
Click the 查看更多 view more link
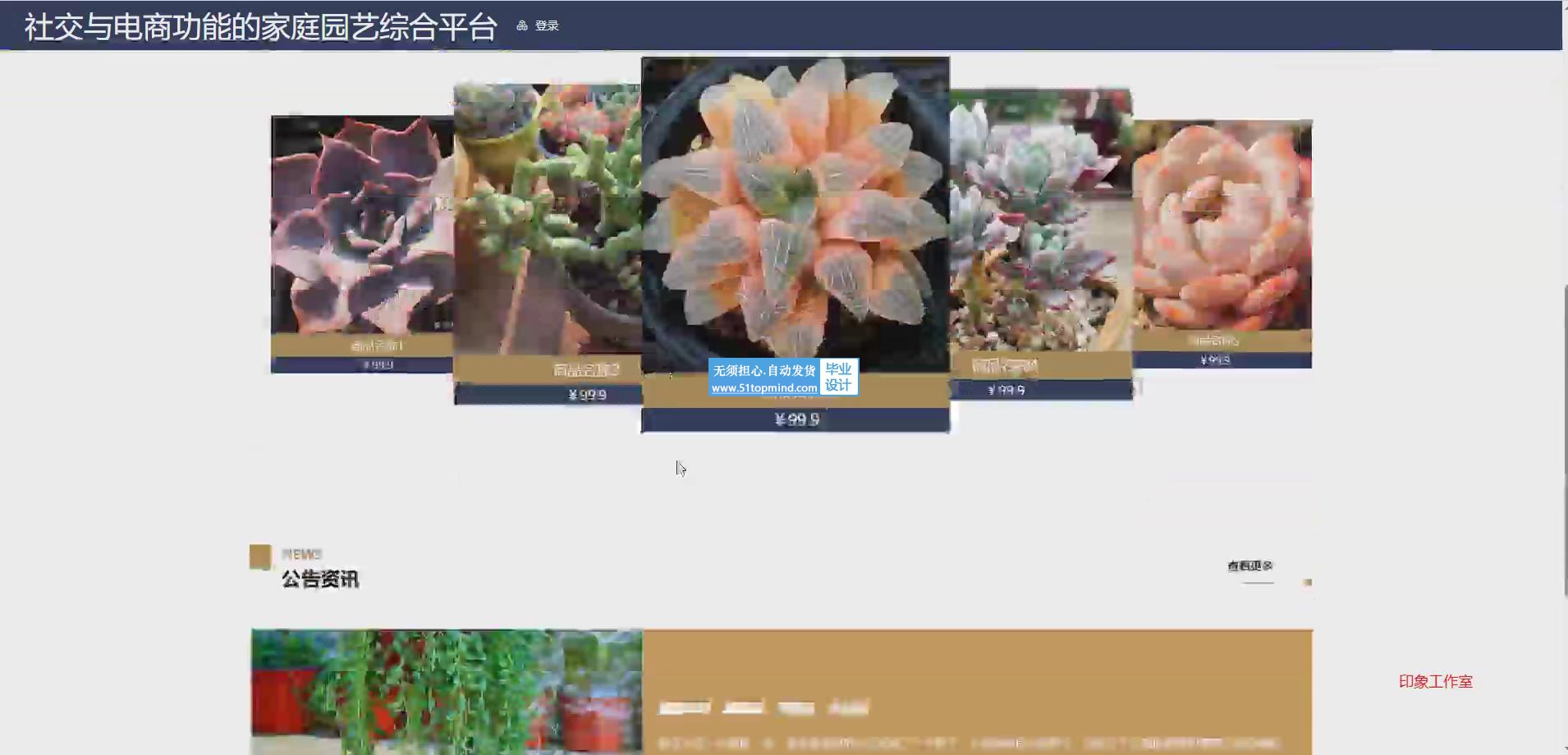click(1249, 566)
